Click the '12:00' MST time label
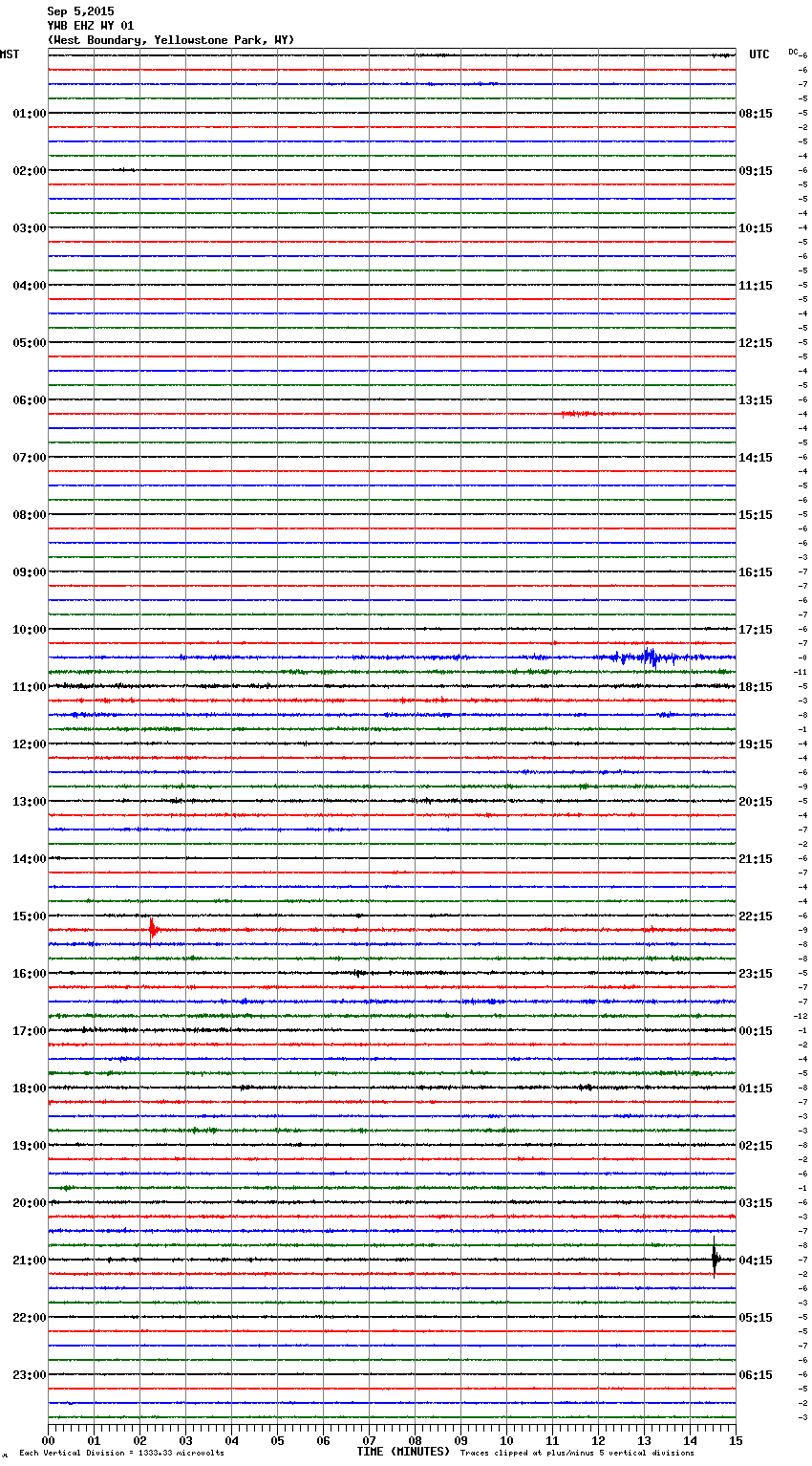 pos(30,744)
